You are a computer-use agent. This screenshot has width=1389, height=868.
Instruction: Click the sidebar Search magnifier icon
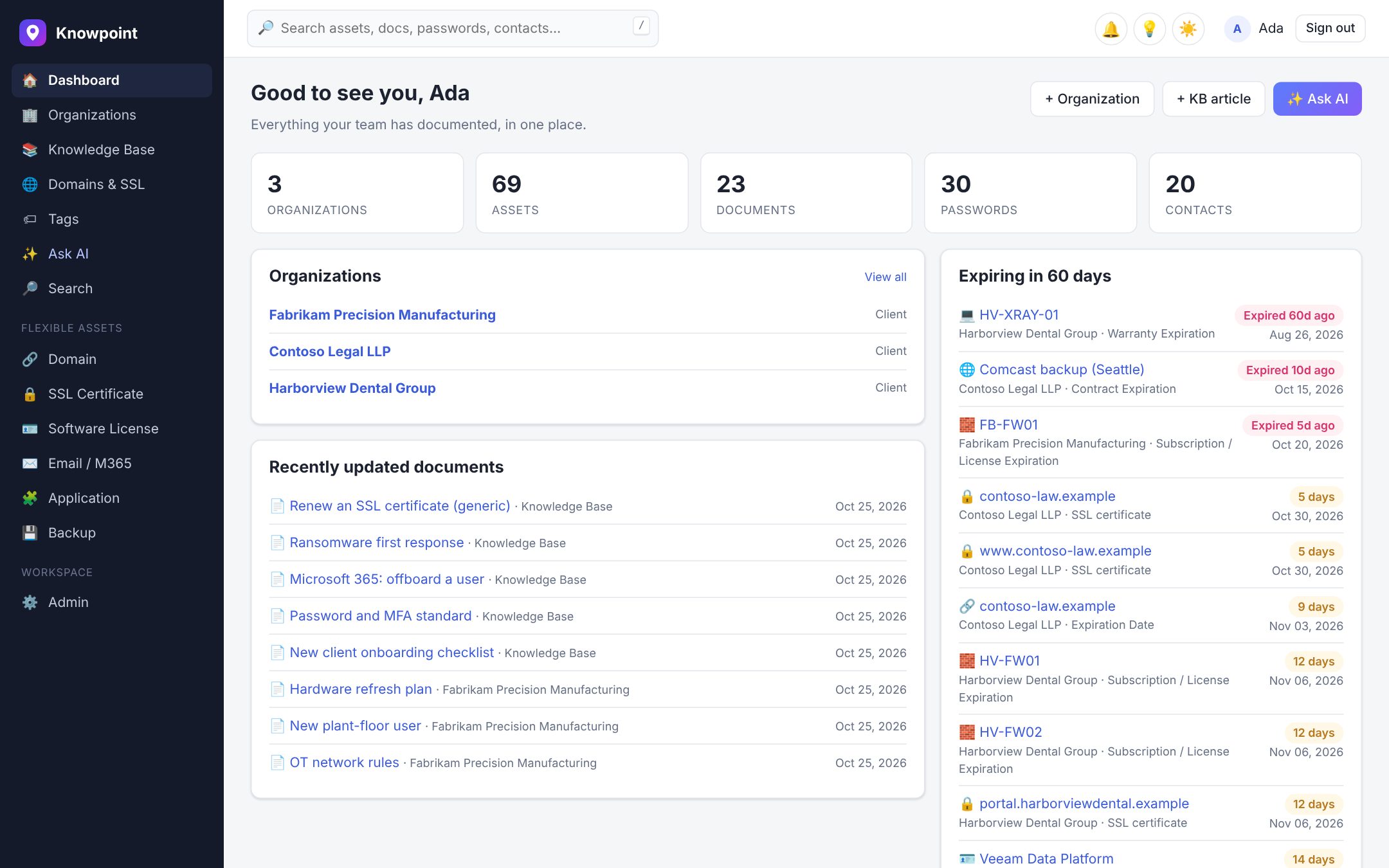pyautogui.click(x=30, y=289)
